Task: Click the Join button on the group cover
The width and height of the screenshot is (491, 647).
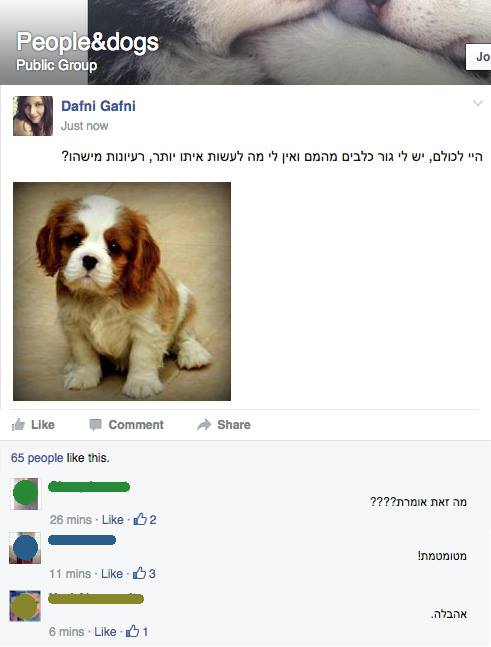Action: tap(479, 57)
